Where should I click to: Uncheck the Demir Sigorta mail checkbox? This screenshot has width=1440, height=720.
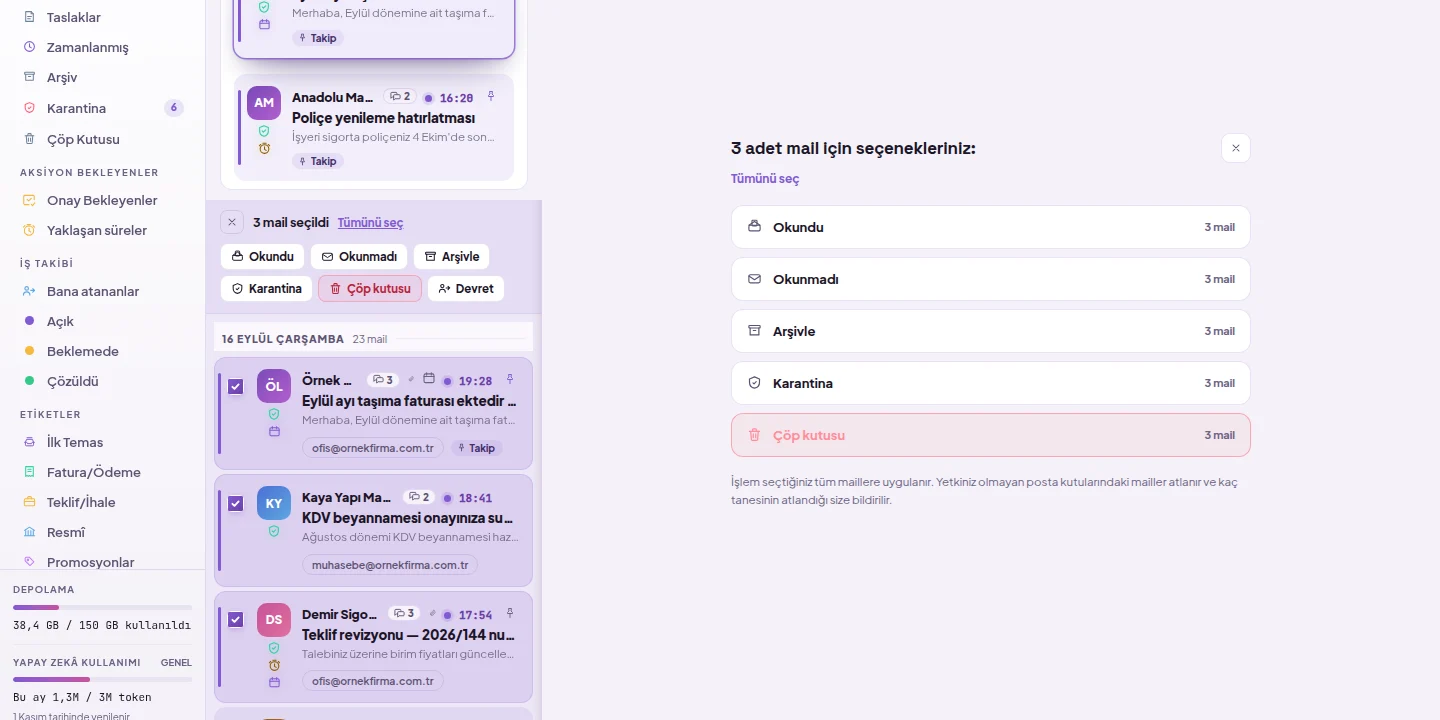236,619
